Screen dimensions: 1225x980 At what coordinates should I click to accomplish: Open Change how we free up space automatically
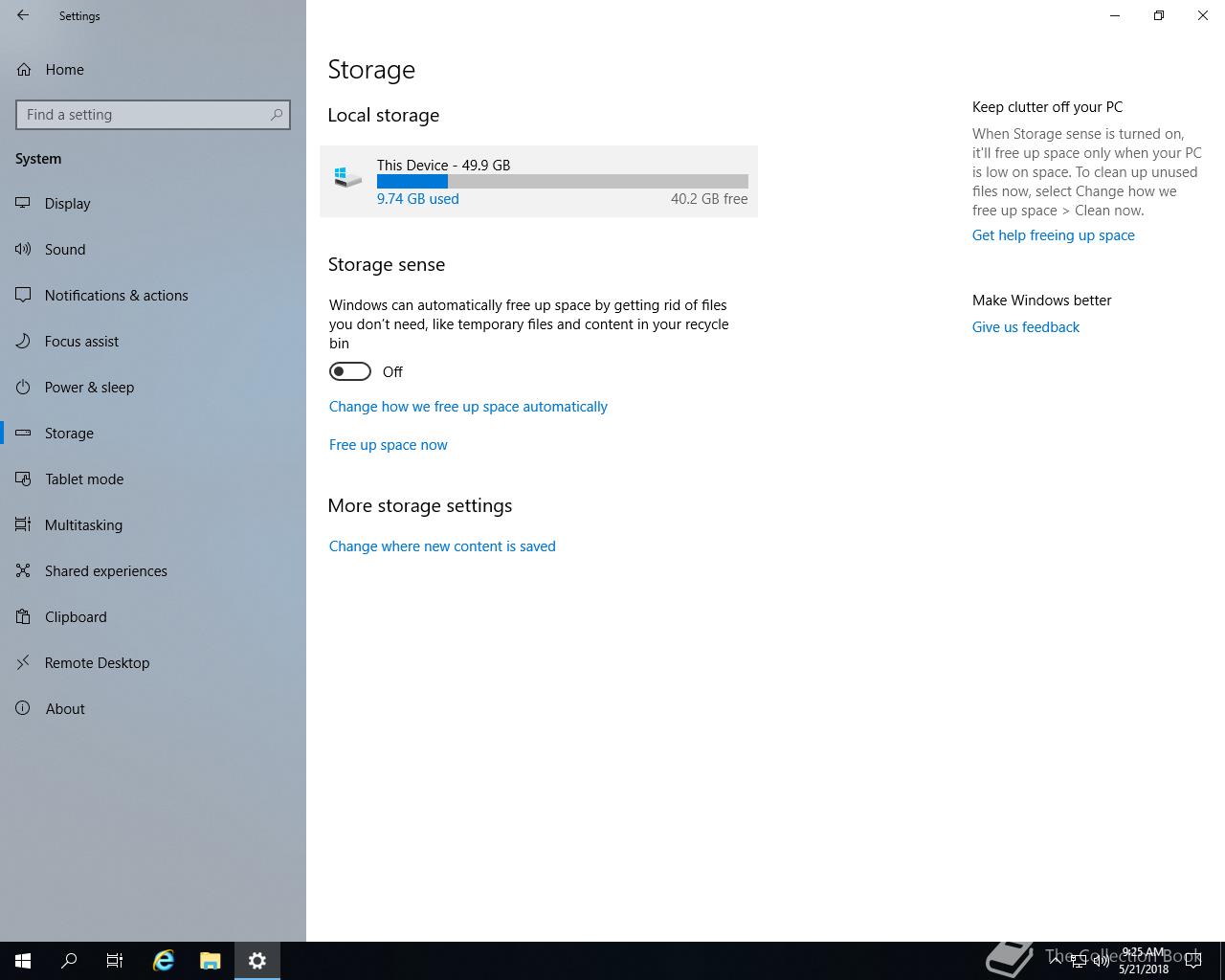click(x=468, y=407)
